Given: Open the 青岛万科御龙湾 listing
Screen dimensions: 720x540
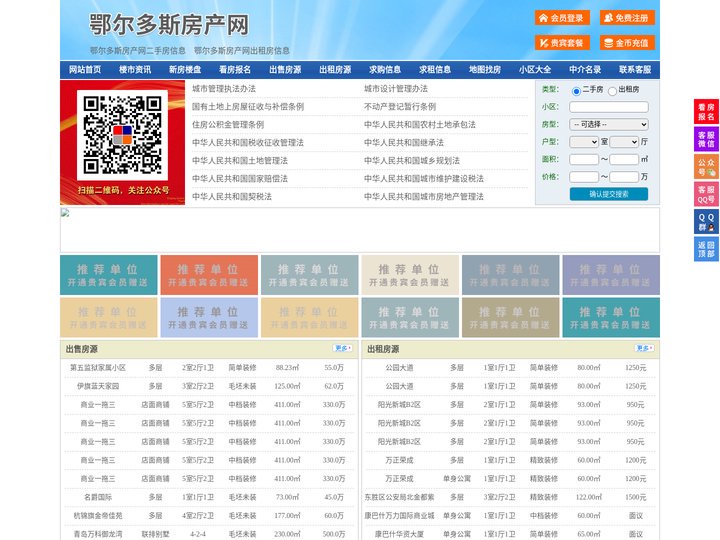Looking at the screenshot, I should coord(98,534).
